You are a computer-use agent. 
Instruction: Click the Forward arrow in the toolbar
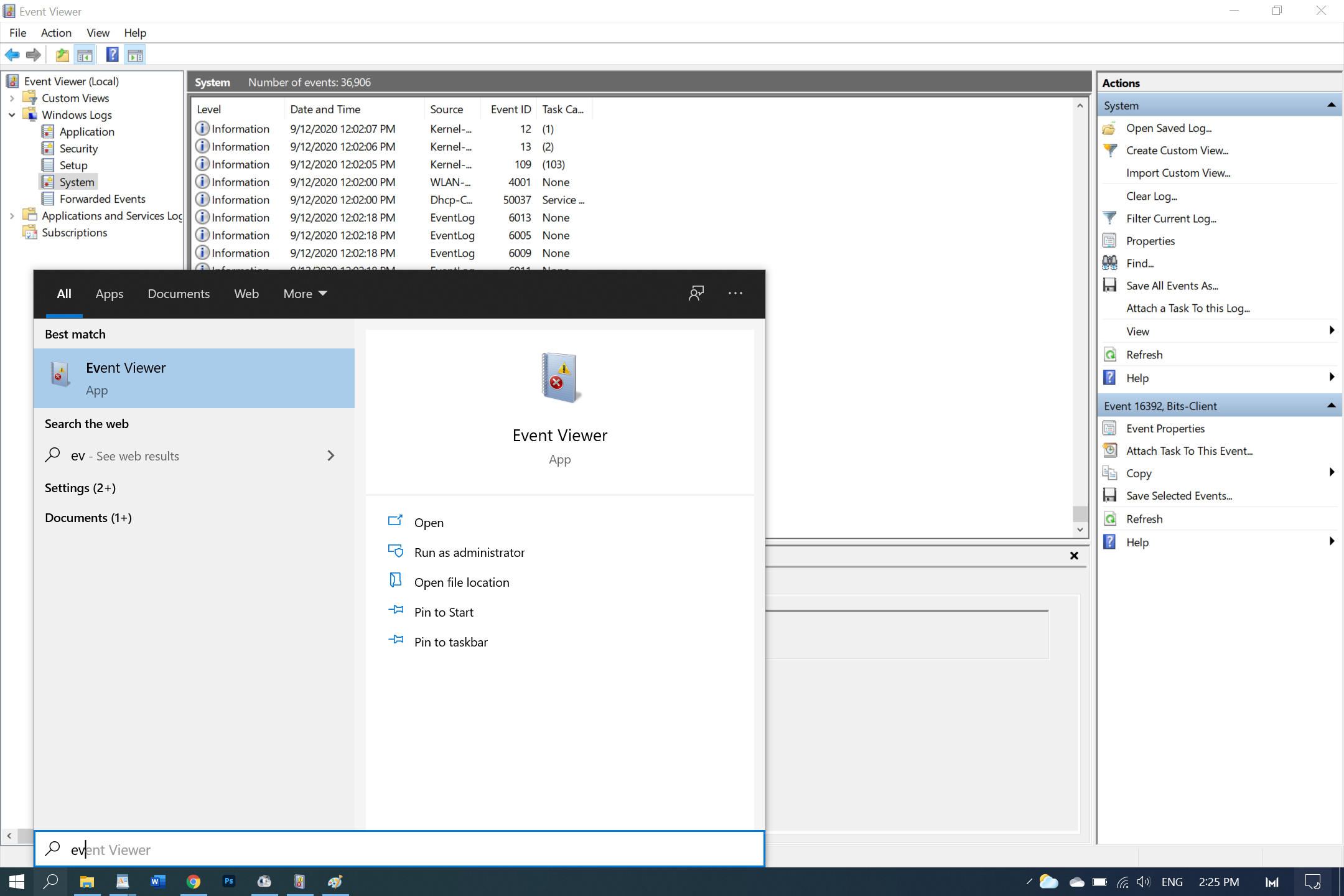pyautogui.click(x=34, y=55)
